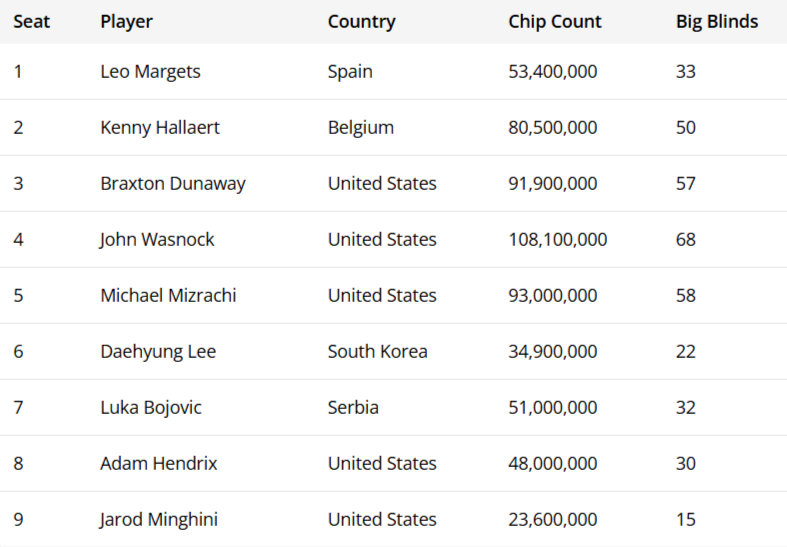
Task: Select the 23,600,000 chip count value
Action: [552, 520]
